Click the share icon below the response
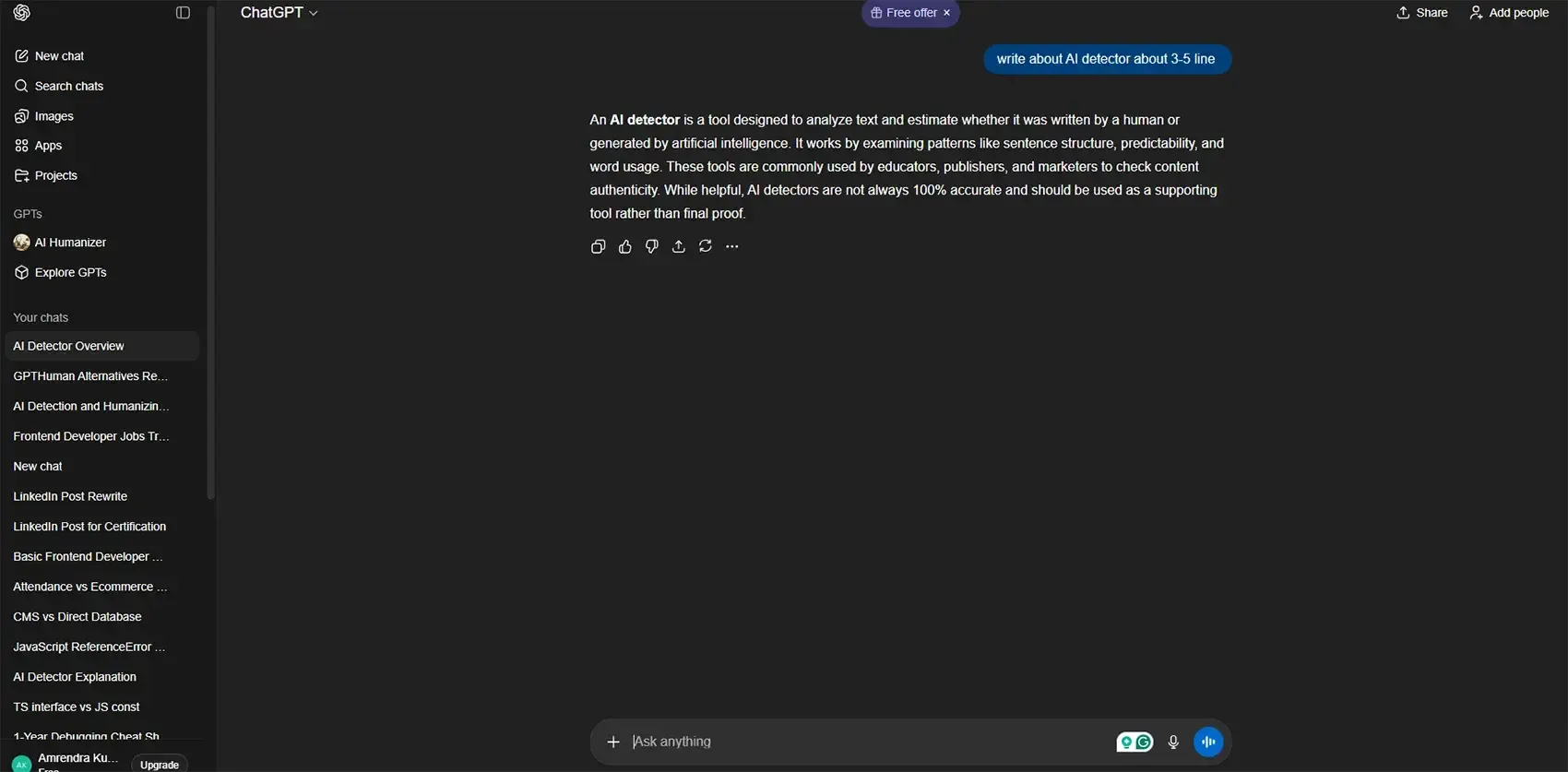 tap(679, 246)
